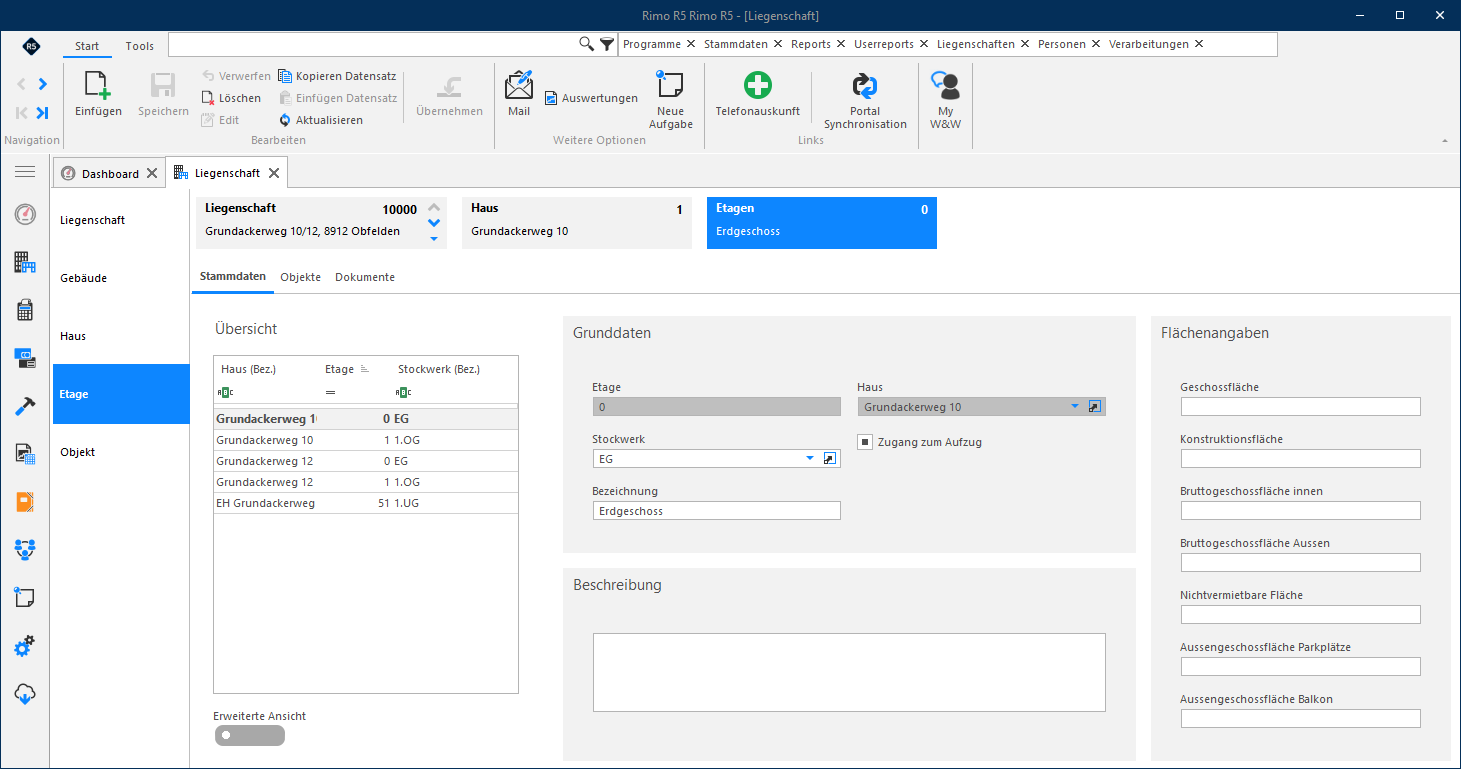Jump to last record
The height and width of the screenshot is (769, 1461).
click(42, 113)
